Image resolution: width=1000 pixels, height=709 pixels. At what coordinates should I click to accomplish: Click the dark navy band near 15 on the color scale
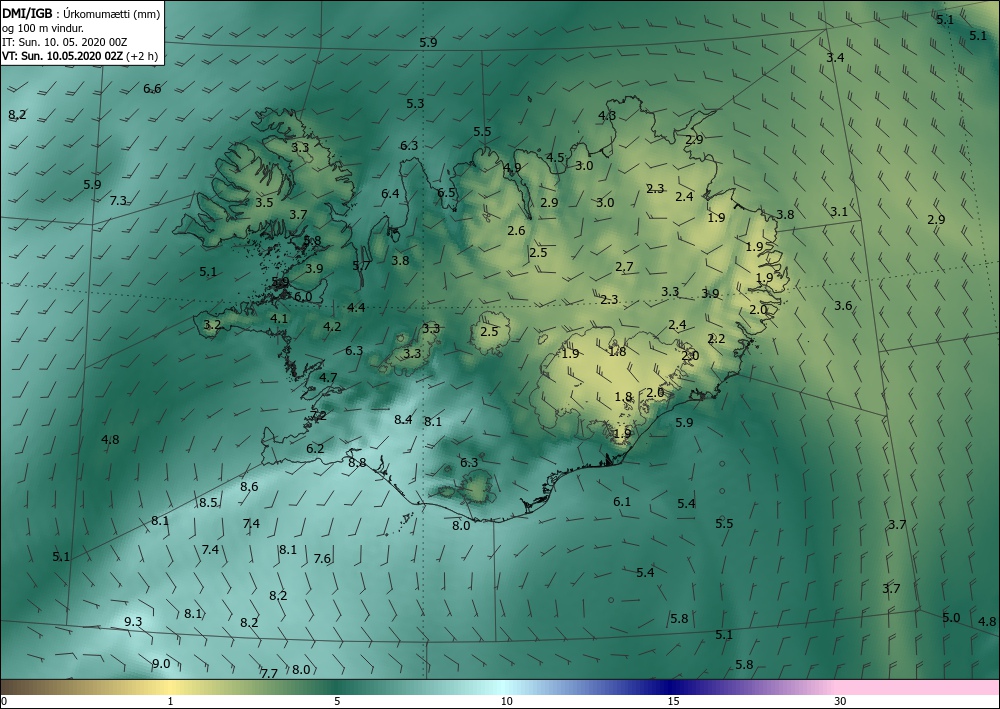(x=670, y=687)
